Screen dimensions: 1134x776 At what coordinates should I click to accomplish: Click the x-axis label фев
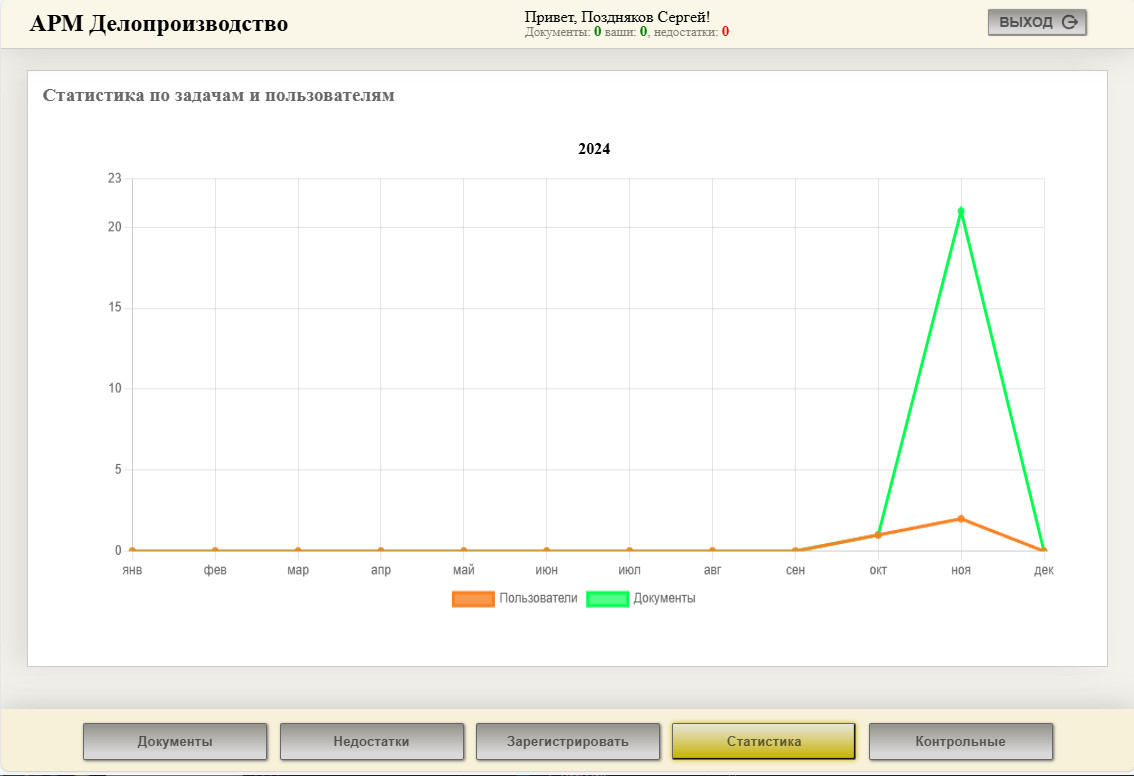point(215,570)
